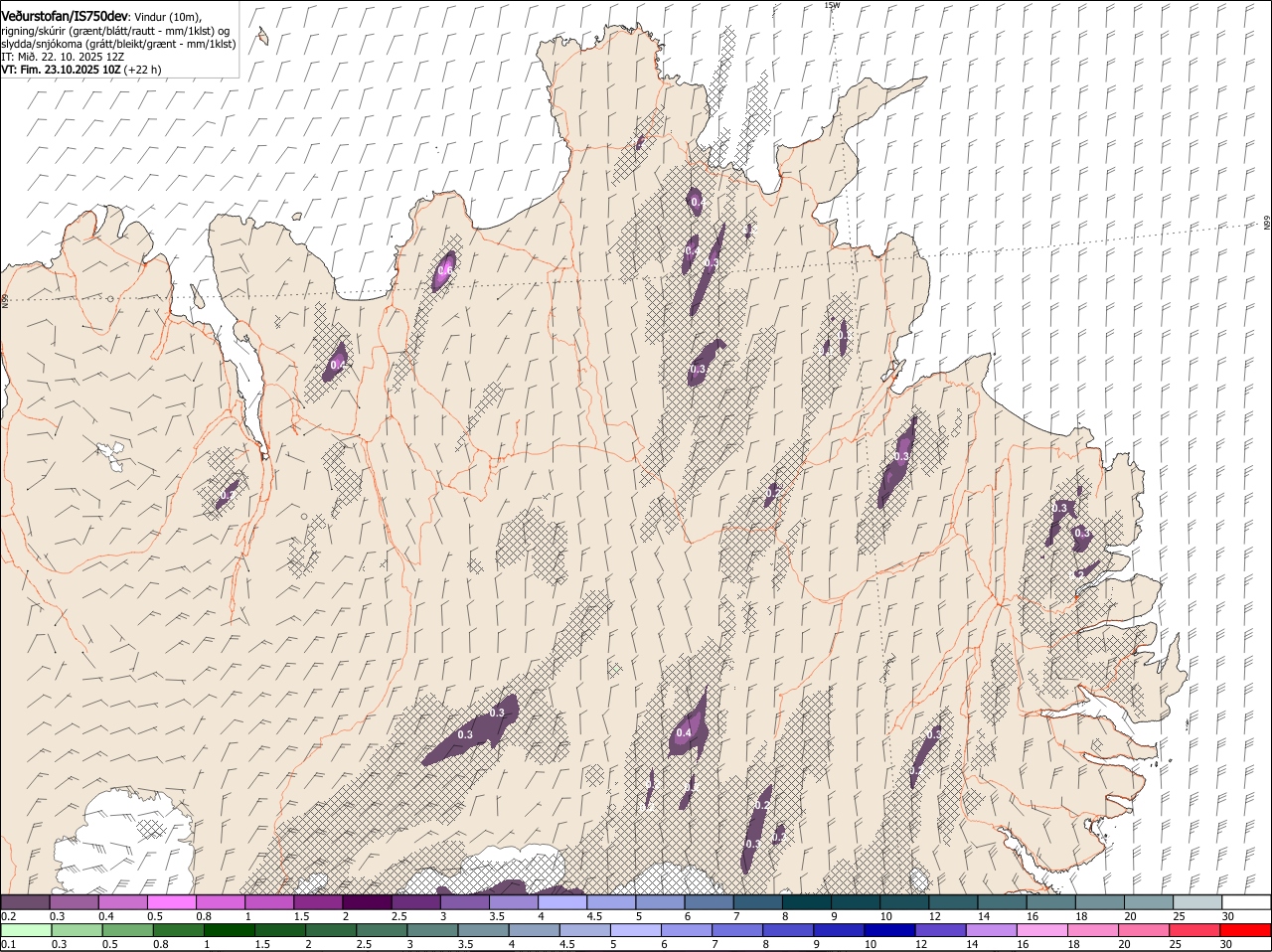1272x952 pixels.
Task: Click the '0.1' label under the green scale
Action: pos(8,944)
